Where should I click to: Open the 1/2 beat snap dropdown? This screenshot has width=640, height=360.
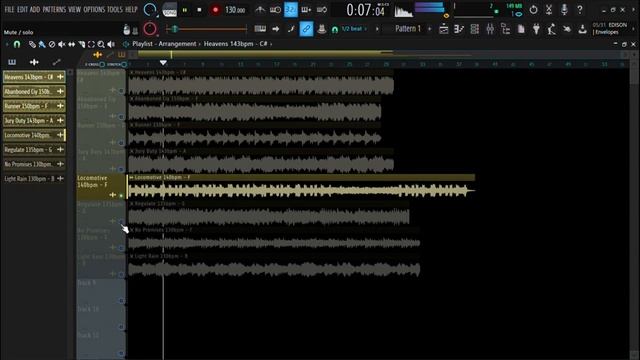click(353, 29)
